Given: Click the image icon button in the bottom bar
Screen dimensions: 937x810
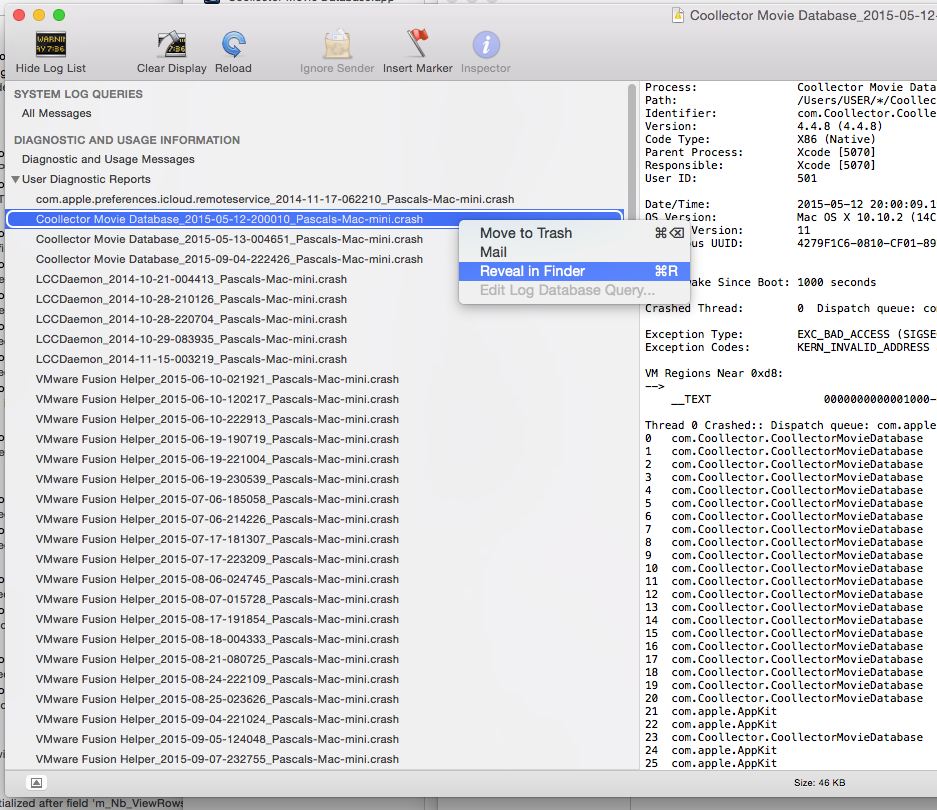Looking at the screenshot, I should (36, 783).
